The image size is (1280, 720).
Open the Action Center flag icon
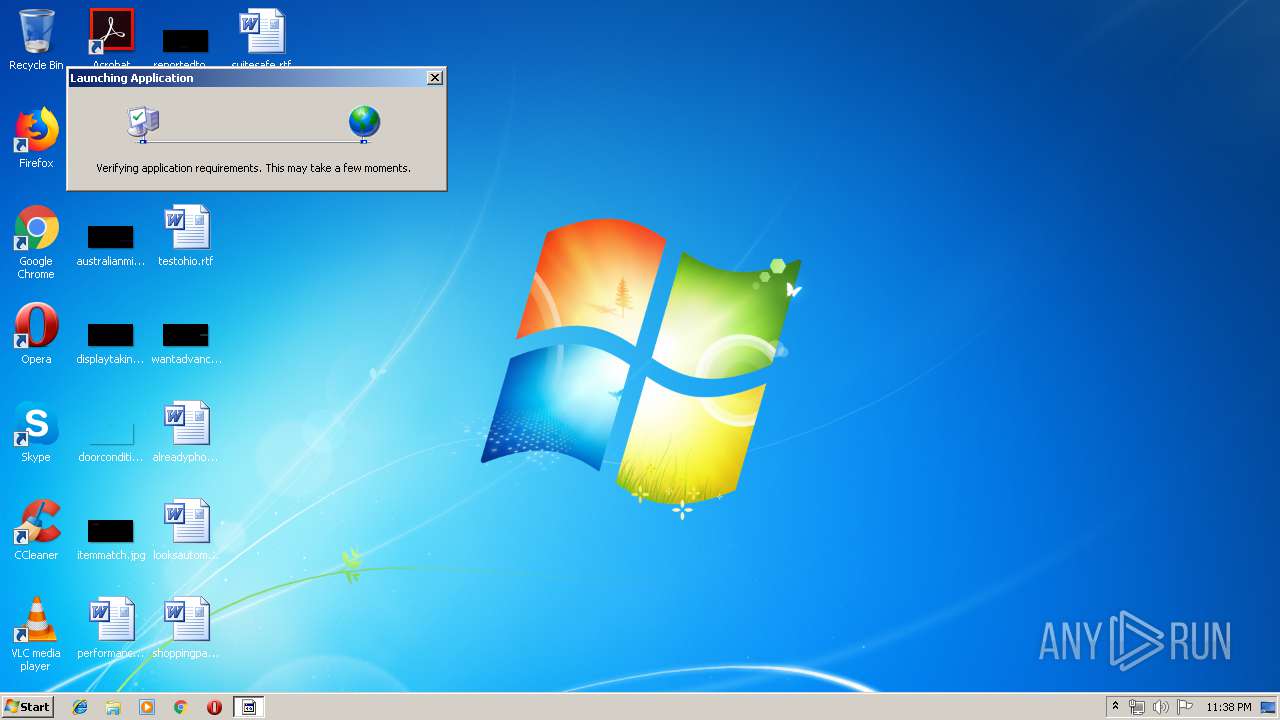tap(1185, 707)
